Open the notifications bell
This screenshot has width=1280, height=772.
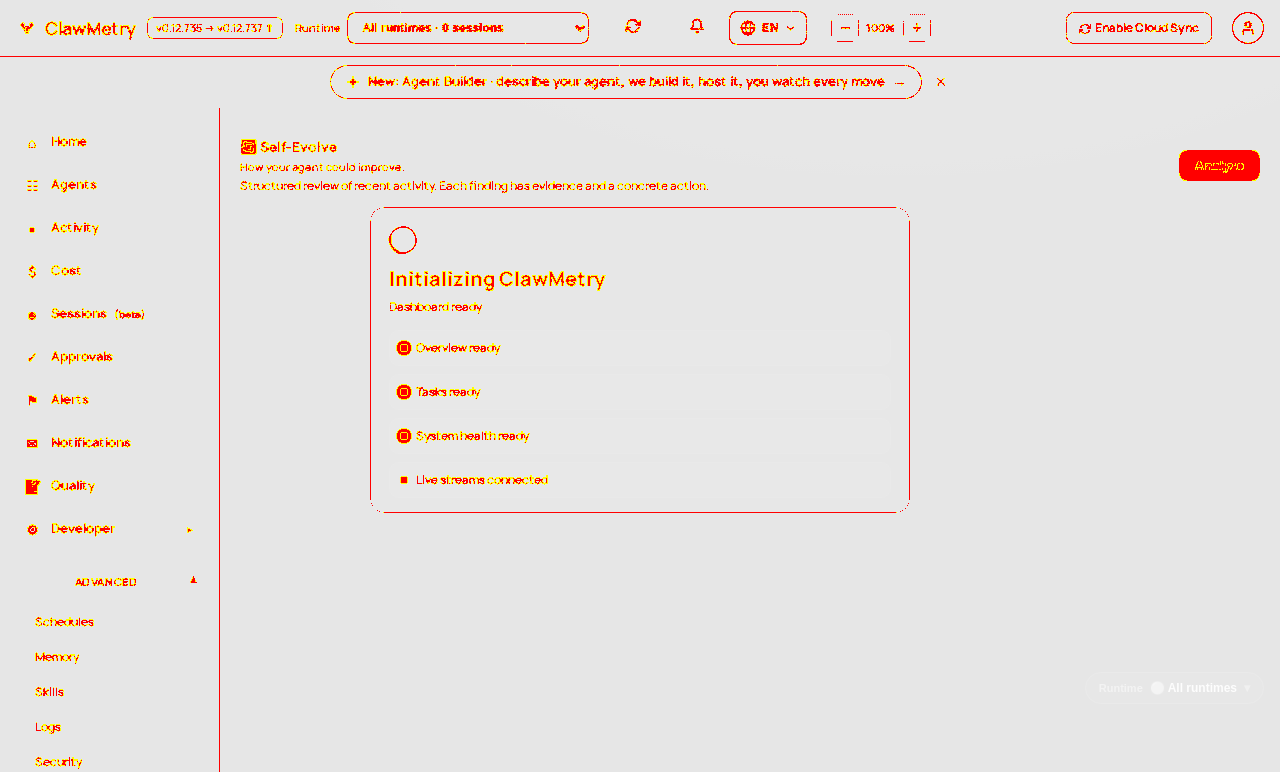[697, 27]
